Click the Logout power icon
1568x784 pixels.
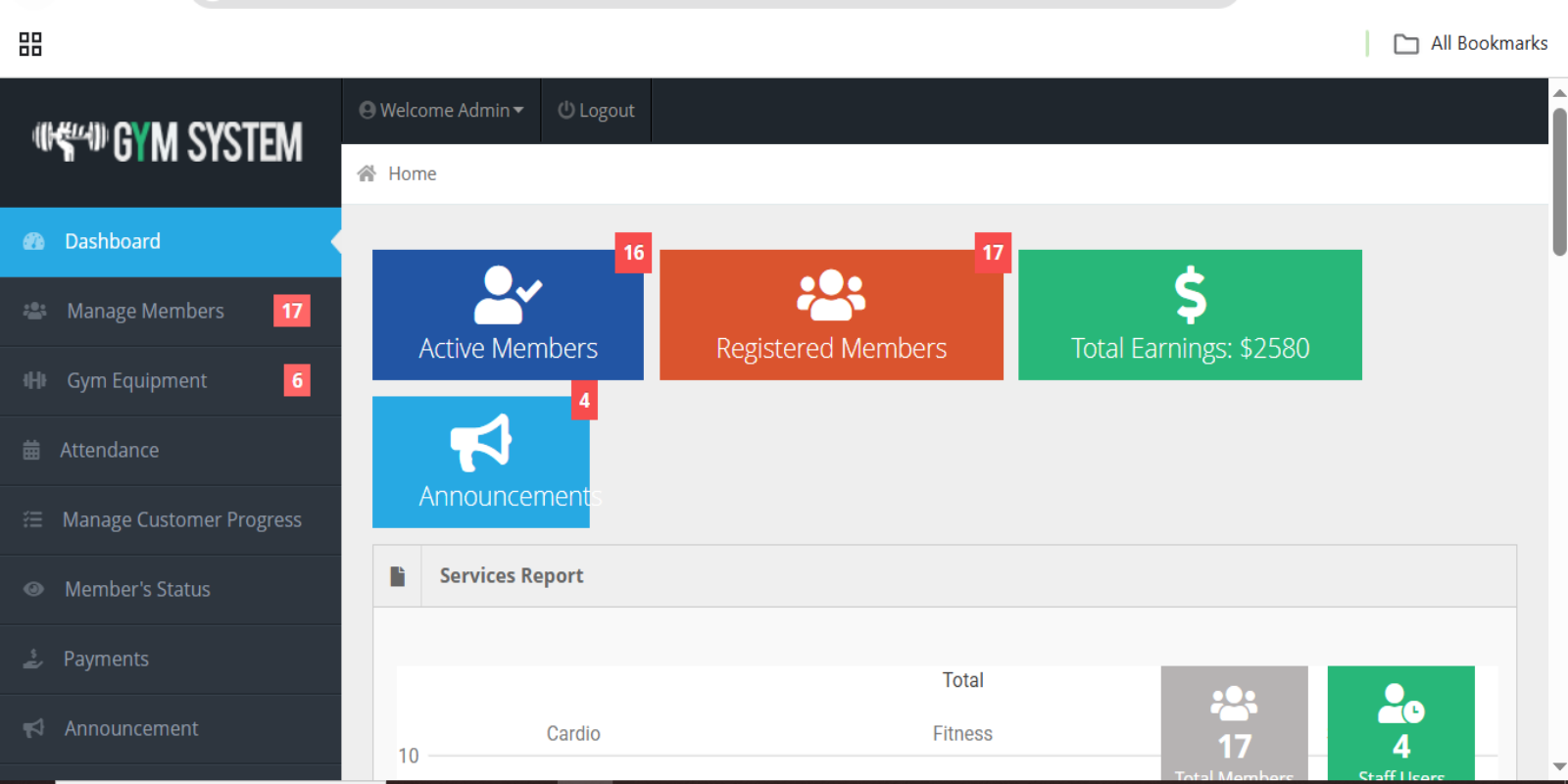point(565,110)
